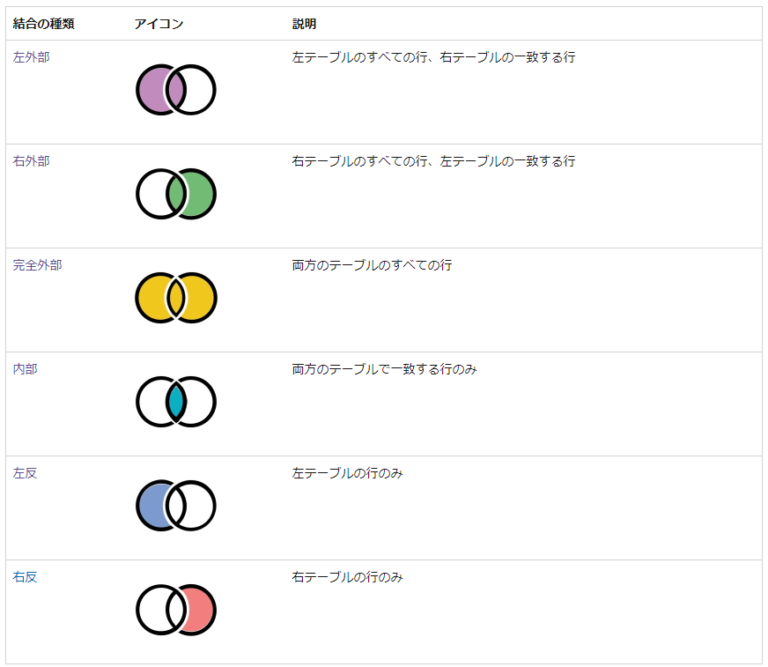Click the purple left outer join icon
Viewport: 768px width, 667px height.
click(176, 90)
